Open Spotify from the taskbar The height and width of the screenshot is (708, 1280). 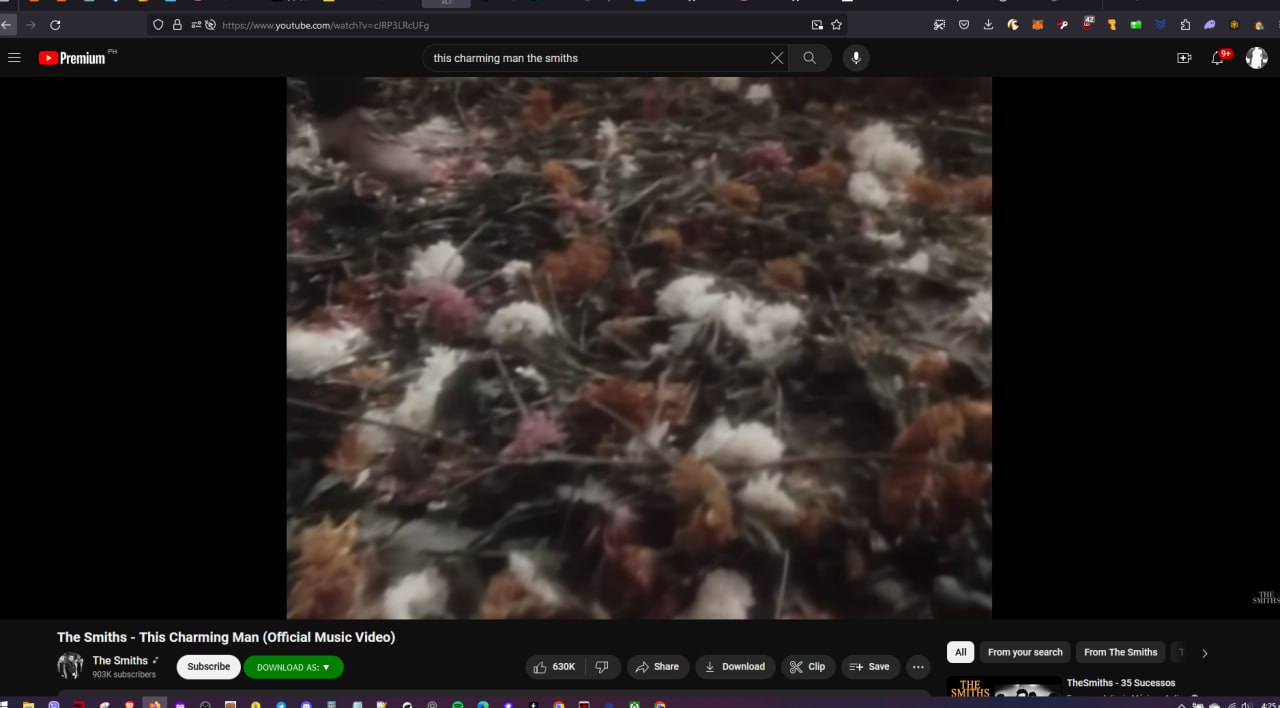458,705
